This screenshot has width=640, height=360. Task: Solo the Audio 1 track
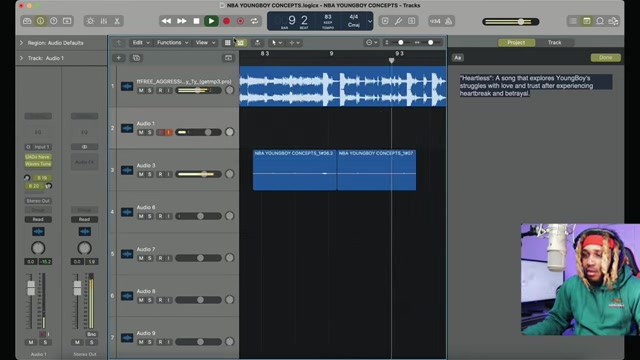tap(149, 132)
